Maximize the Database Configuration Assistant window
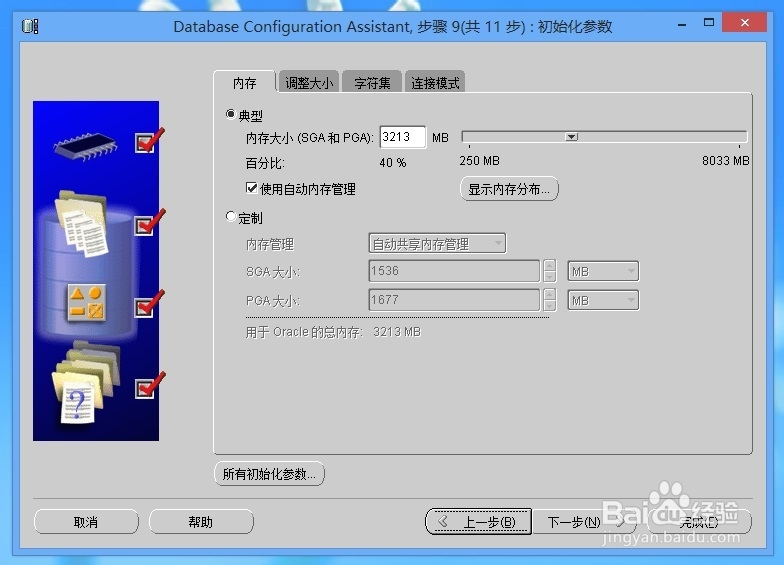Viewport: 784px width, 565px height. [x=708, y=22]
